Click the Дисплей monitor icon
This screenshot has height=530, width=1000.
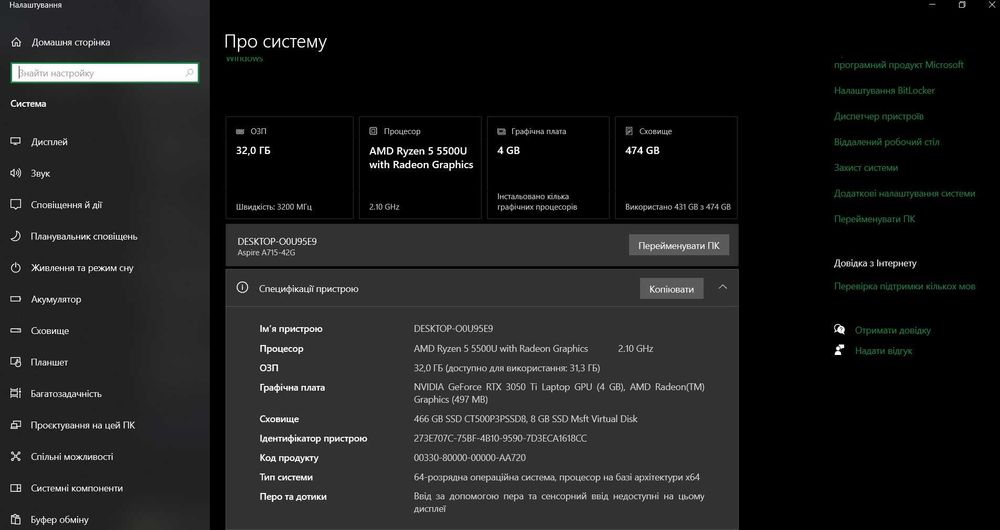pyautogui.click(x=16, y=142)
